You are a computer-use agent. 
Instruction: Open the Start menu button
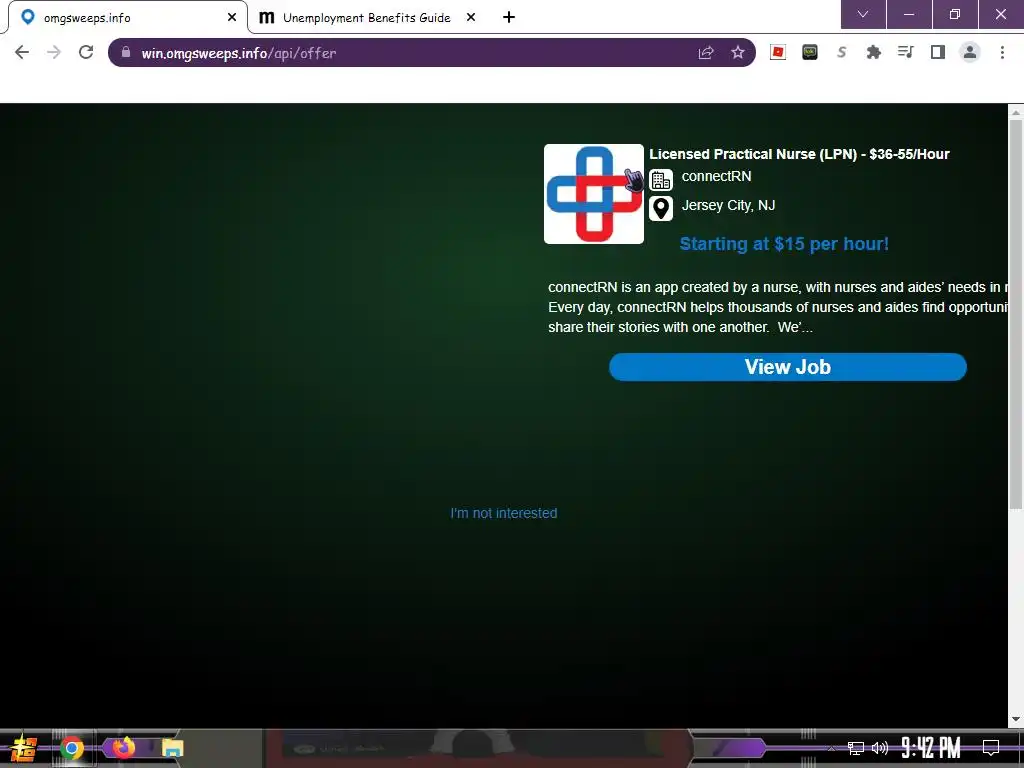pyautogui.click(x=24, y=748)
